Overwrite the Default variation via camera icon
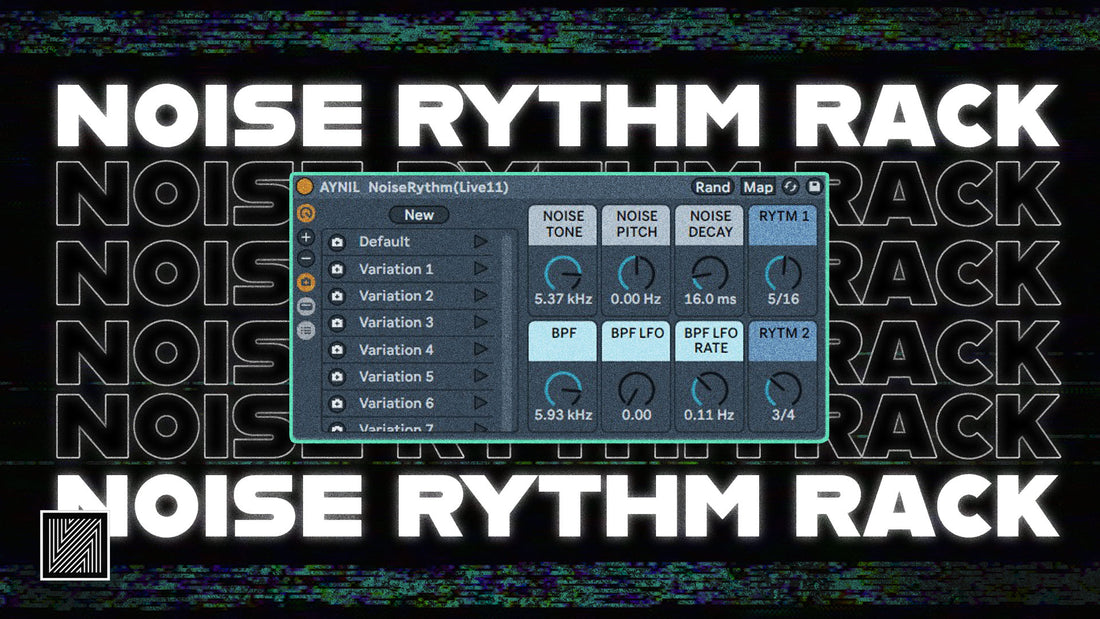 (337, 243)
